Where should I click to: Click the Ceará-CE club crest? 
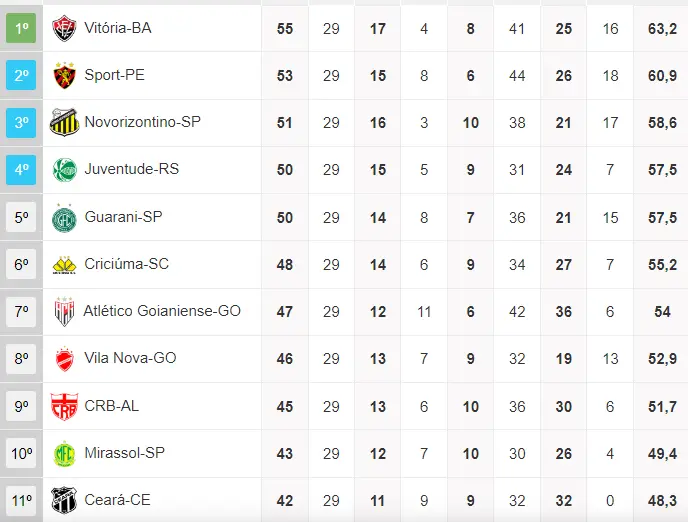65,500
